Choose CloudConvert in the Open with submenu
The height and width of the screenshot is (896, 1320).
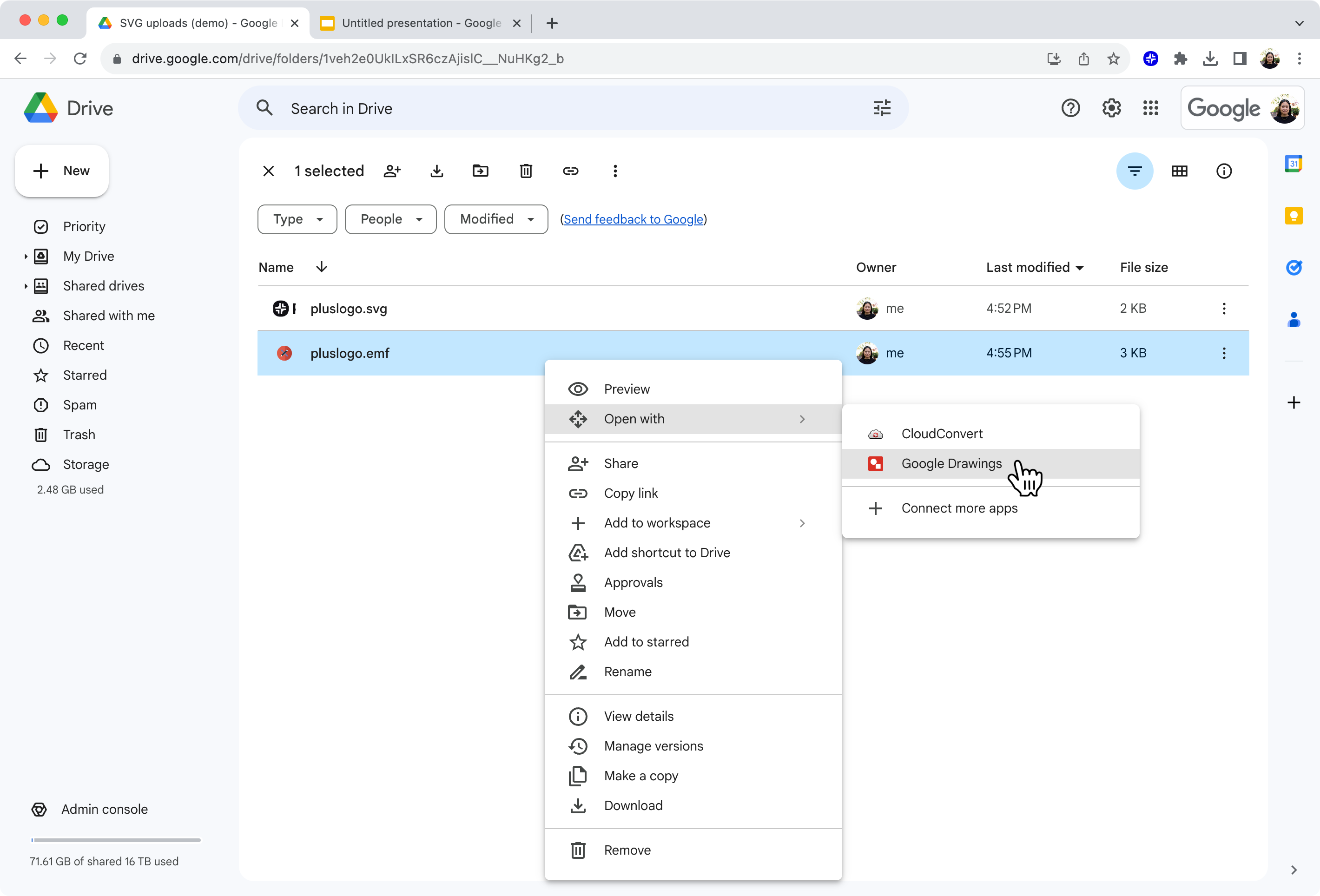click(990, 434)
